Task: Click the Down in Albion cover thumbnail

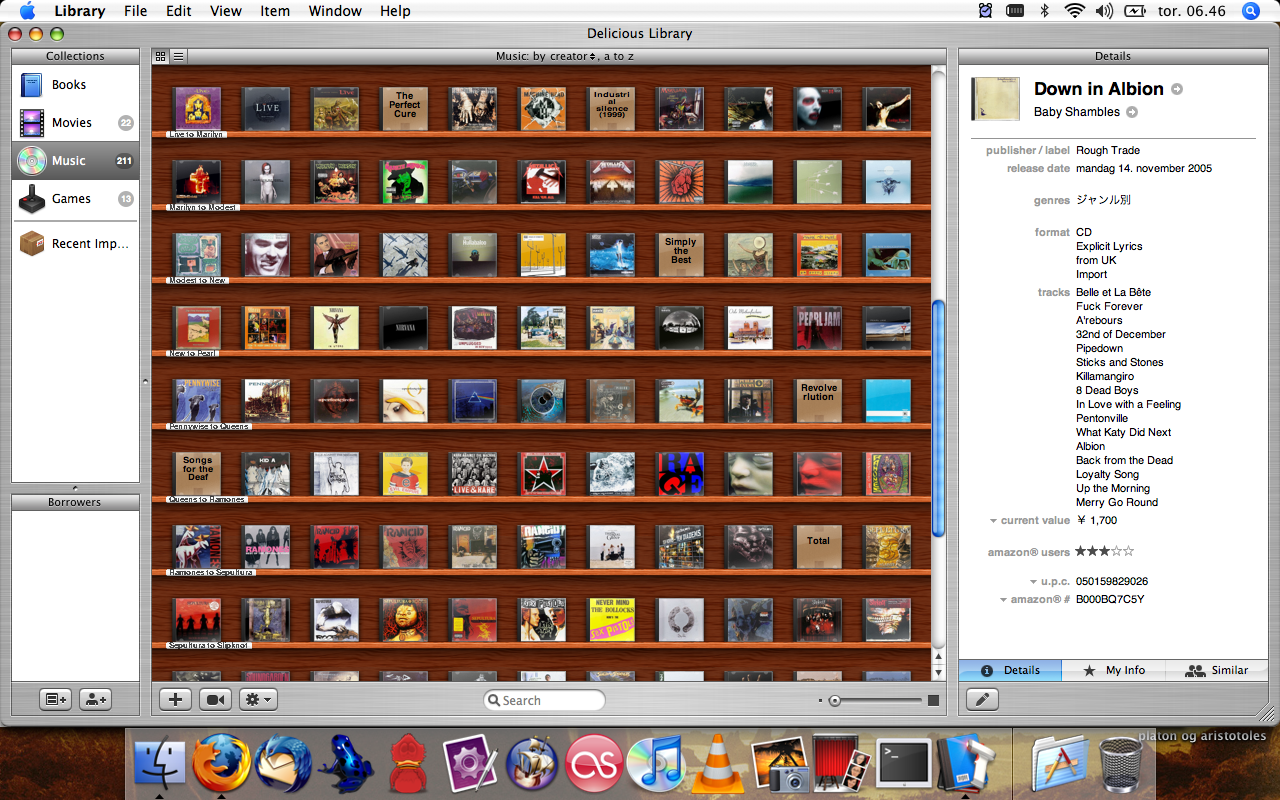Action: [995, 101]
